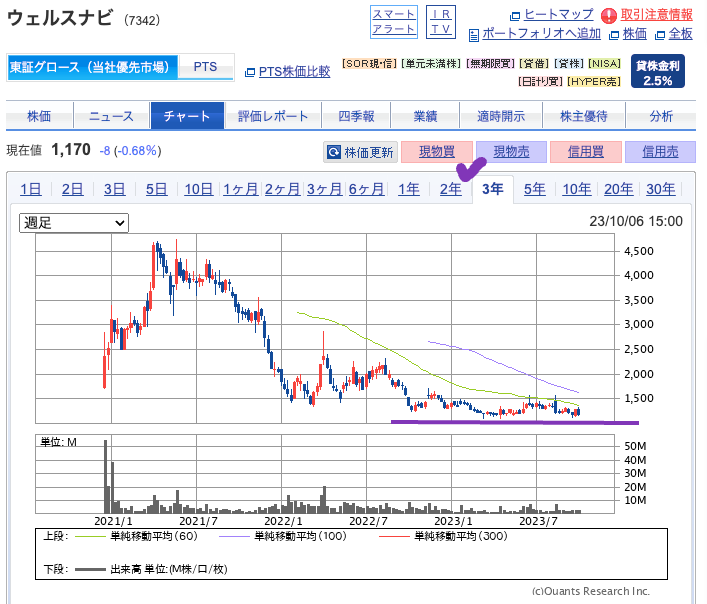Screen dimensions: 707x604
Task: Select the 1日 chart period
Action: [x=31, y=189]
